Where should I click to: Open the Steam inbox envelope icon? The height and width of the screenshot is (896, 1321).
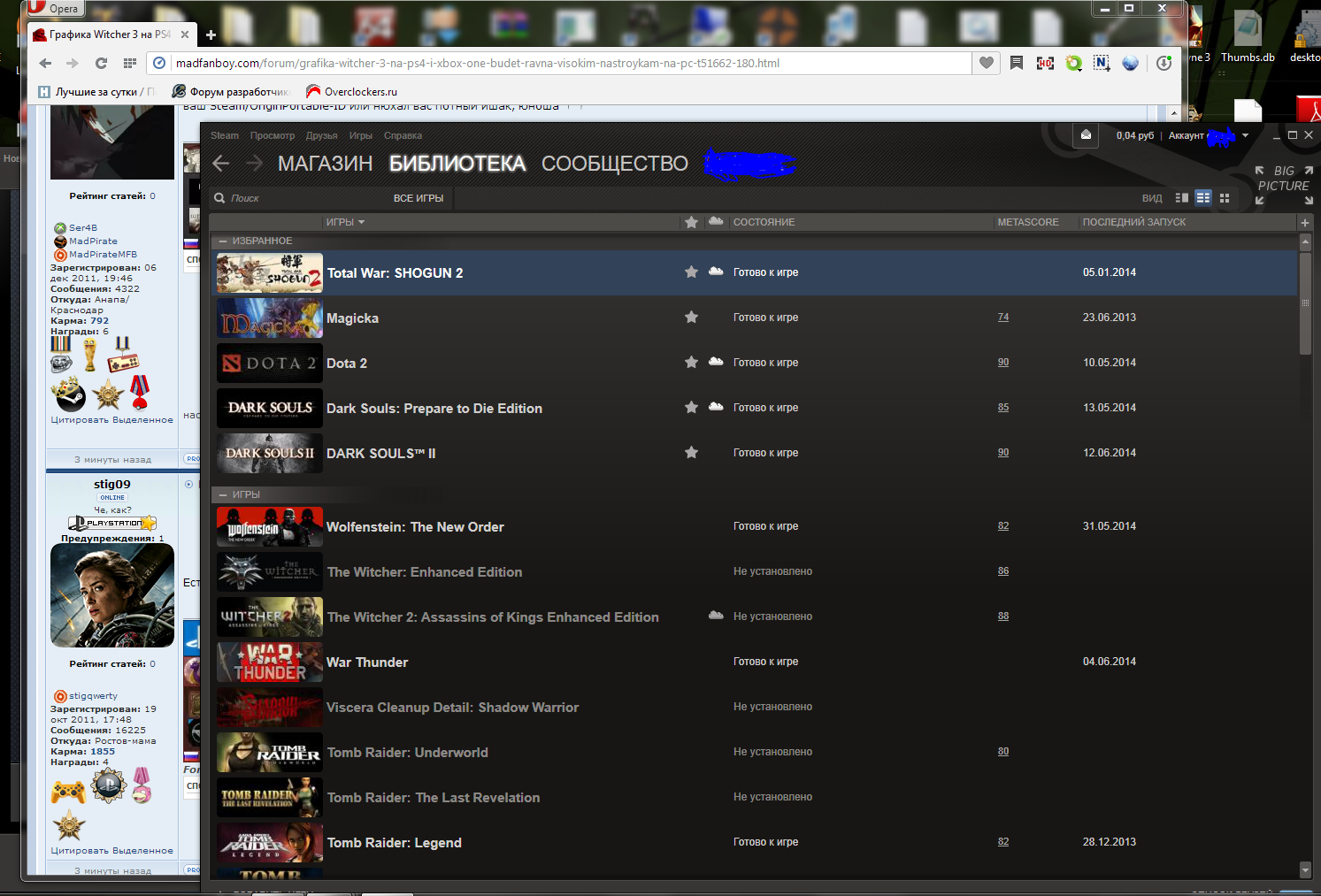(1086, 135)
